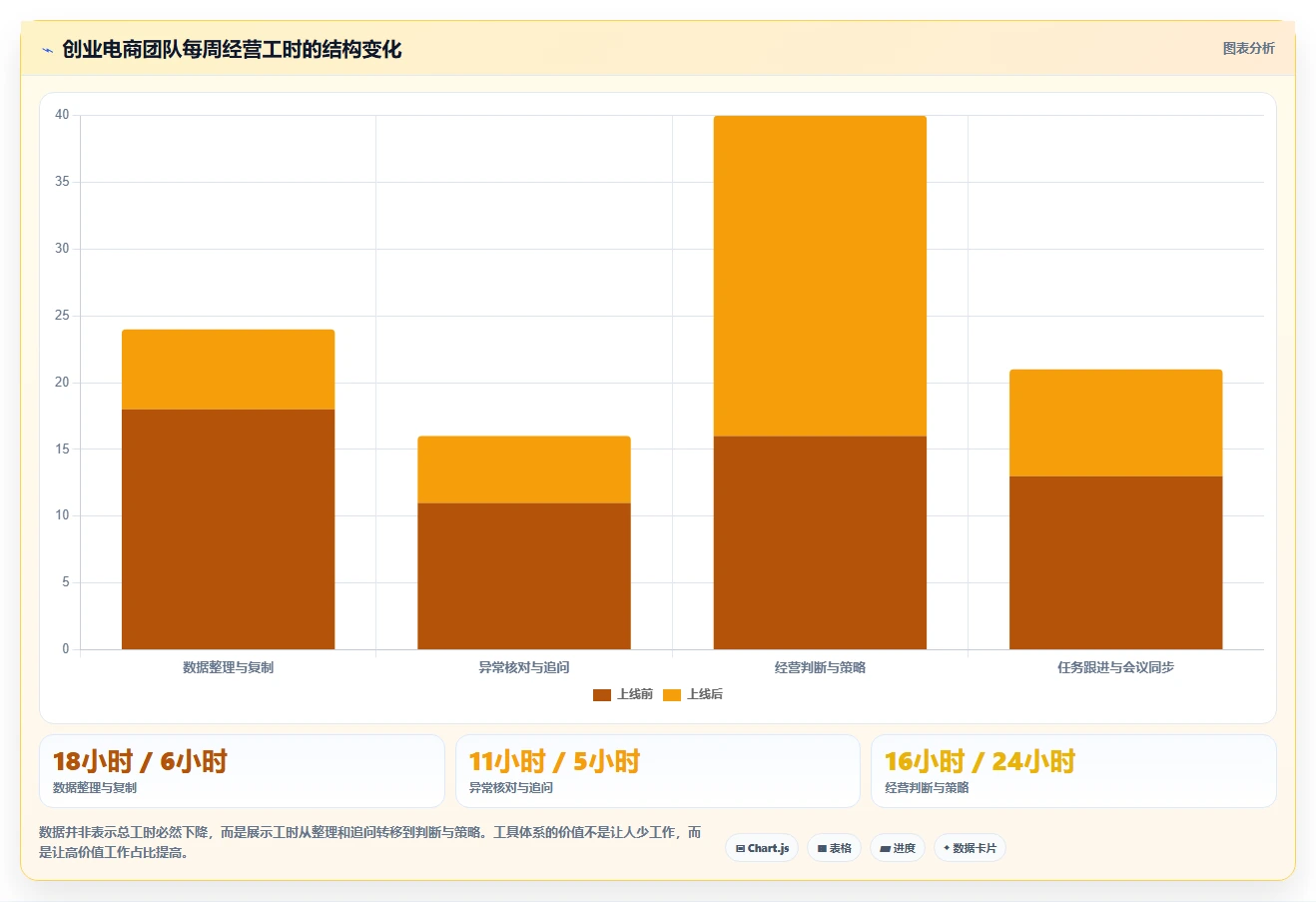This screenshot has width=1316, height=902.
Task: Click the 上线前 bar segment for 经营判断与策略
Action: pyautogui.click(x=820, y=542)
